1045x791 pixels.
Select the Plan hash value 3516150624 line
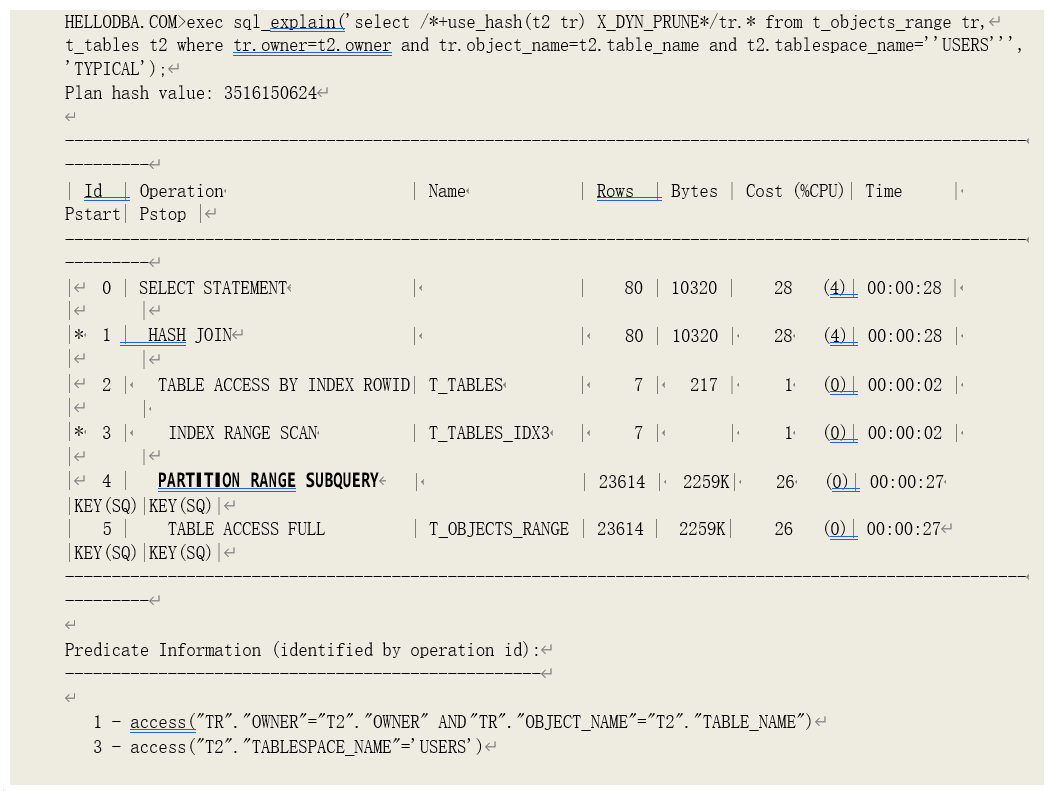[x=190, y=93]
